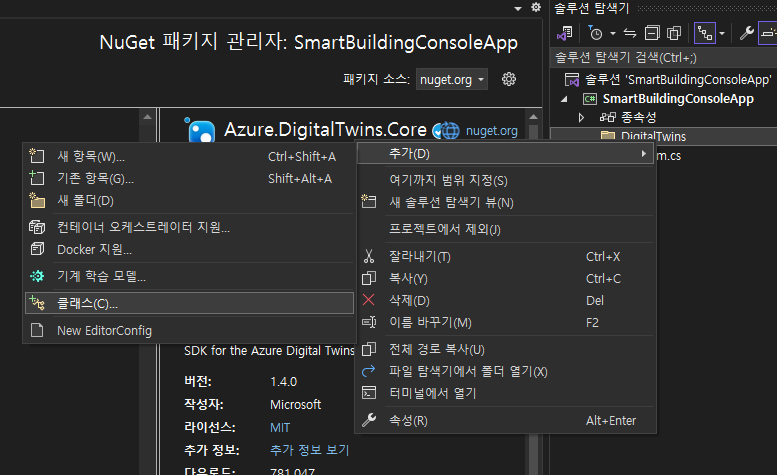The height and width of the screenshot is (475, 777).
Task: Select the m.cs file in Solution Explorer
Action: 669,156
